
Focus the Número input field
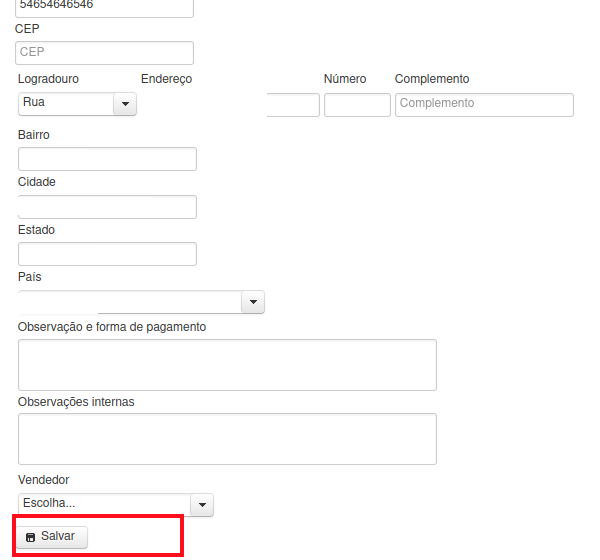(357, 105)
